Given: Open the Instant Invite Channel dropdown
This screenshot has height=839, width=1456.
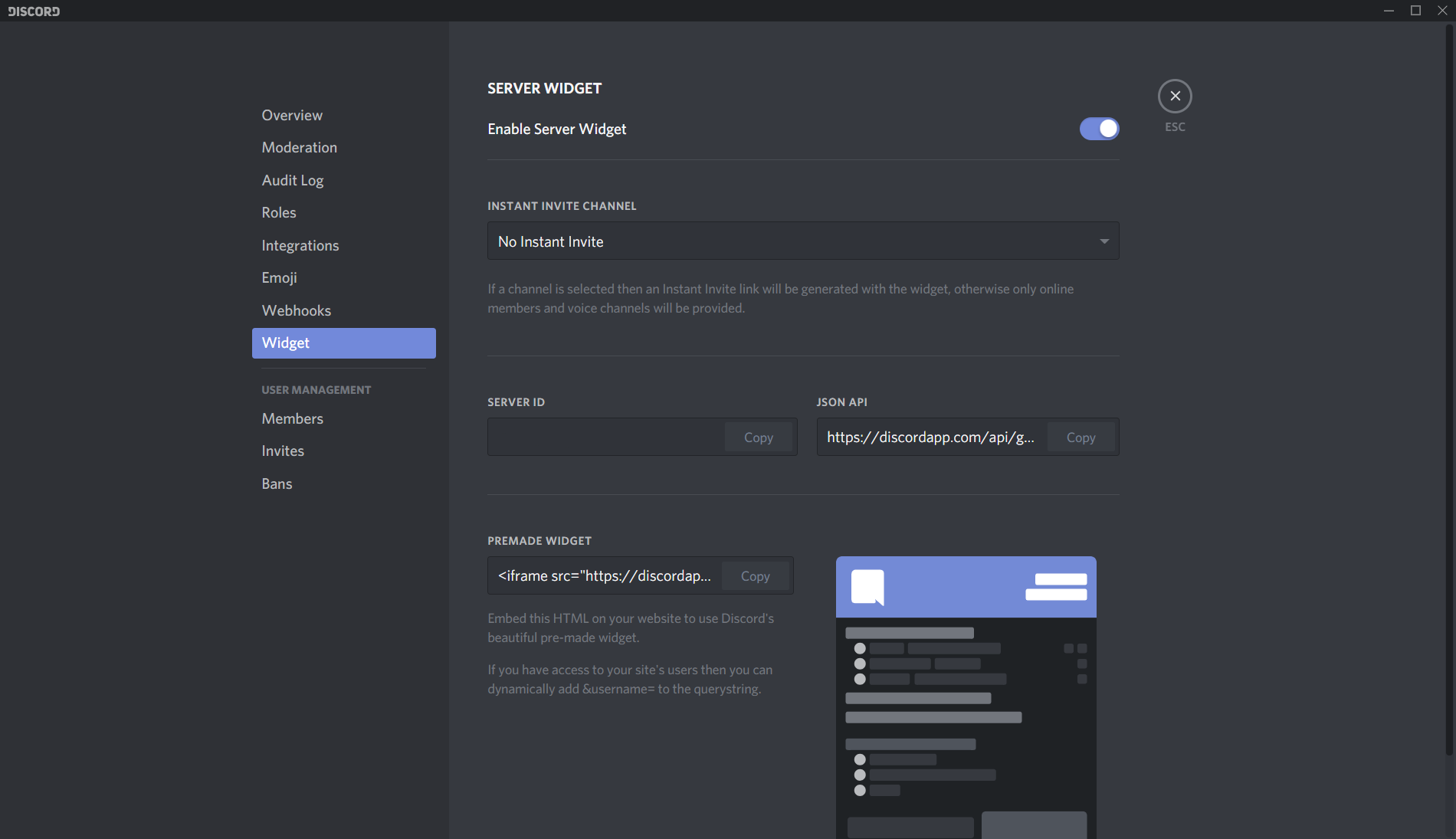Looking at the screenshot, I should 803,241.
